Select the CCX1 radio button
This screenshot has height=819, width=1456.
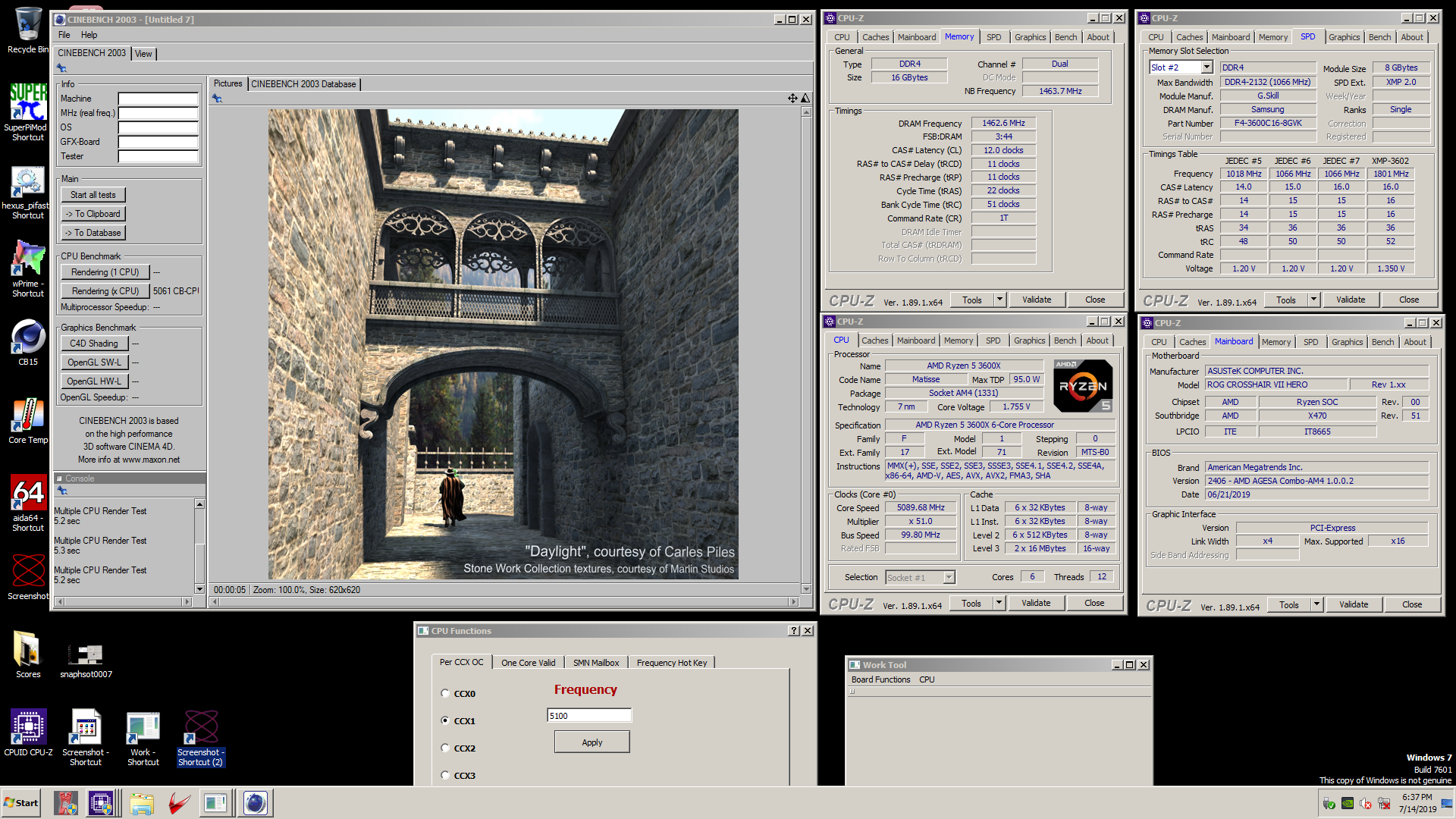[x=445, y=720]
